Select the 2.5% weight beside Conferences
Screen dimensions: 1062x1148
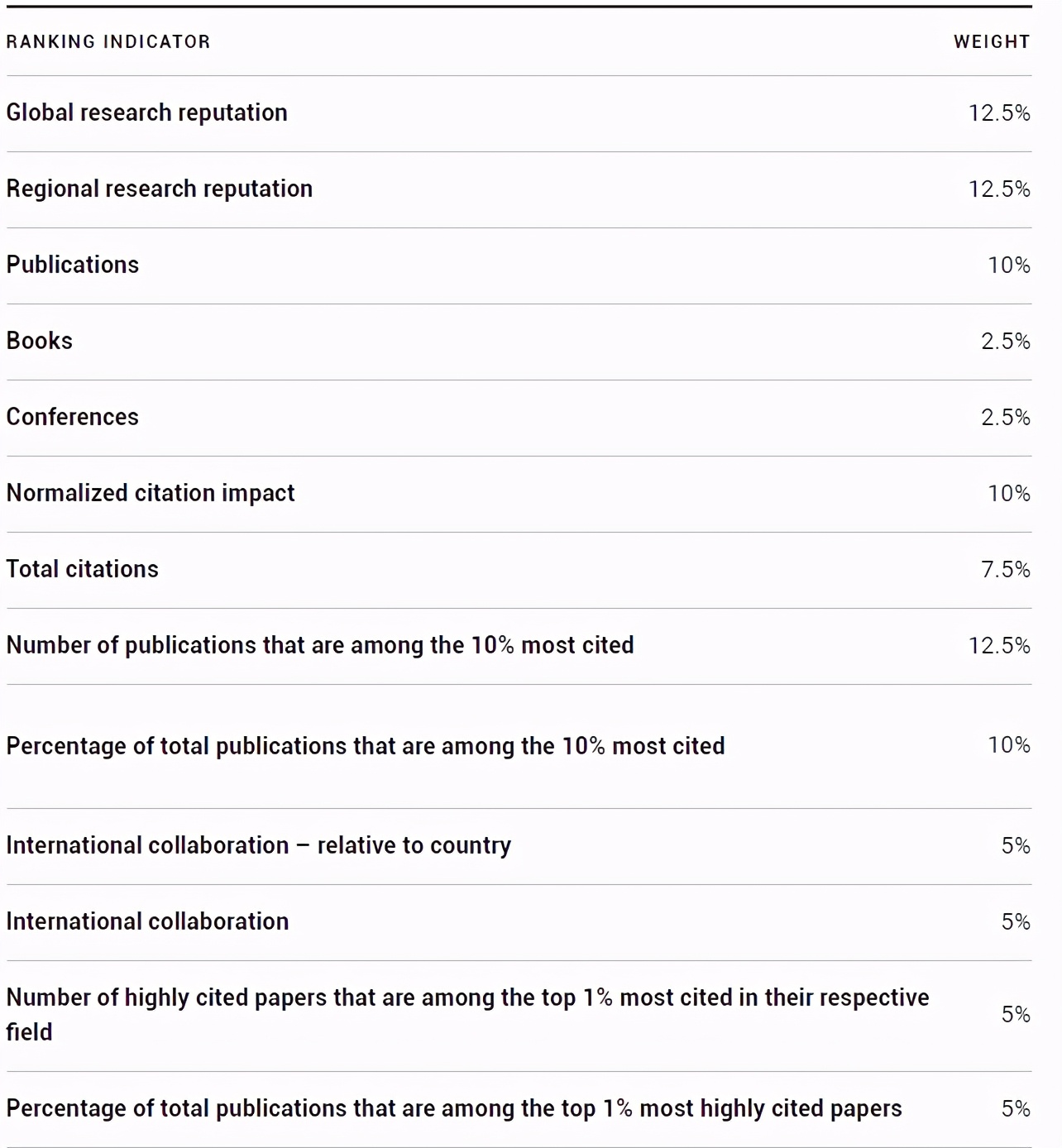tap(1006, 417)
